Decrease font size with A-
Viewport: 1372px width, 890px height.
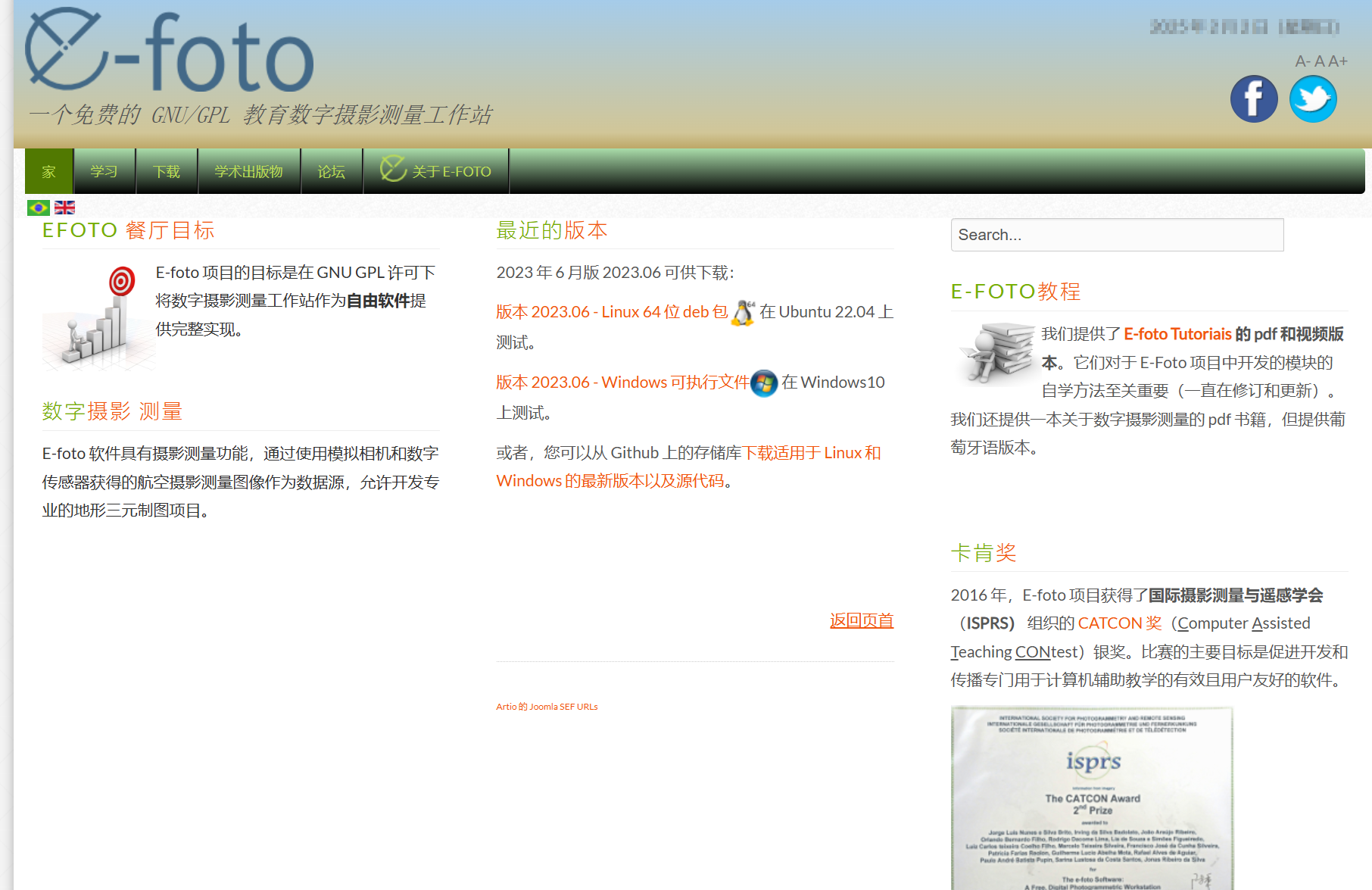click(1302, 61)
